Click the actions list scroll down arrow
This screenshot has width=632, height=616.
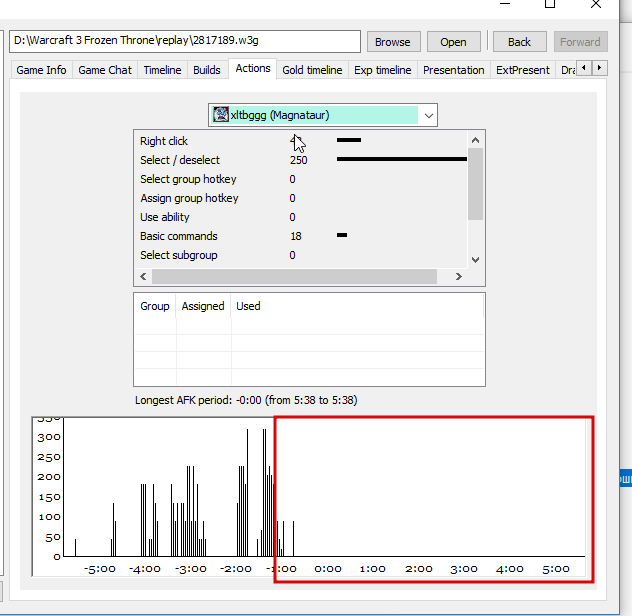[476, 260]
